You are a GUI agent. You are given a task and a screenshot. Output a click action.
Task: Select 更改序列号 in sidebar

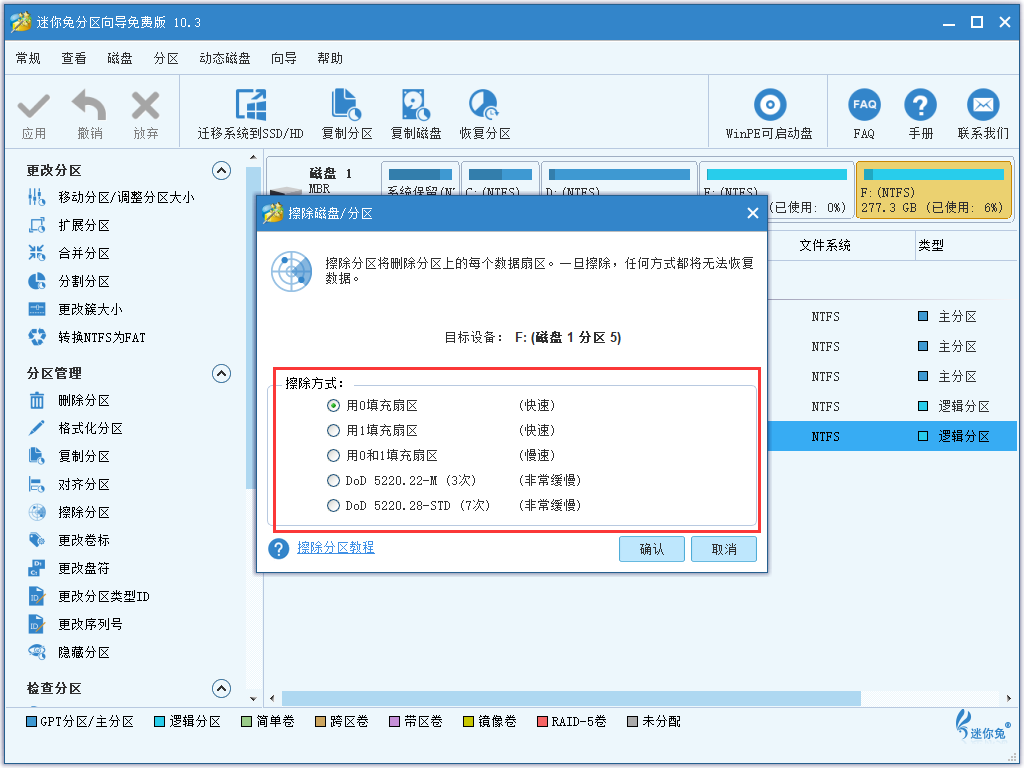(x=75, y=625)
